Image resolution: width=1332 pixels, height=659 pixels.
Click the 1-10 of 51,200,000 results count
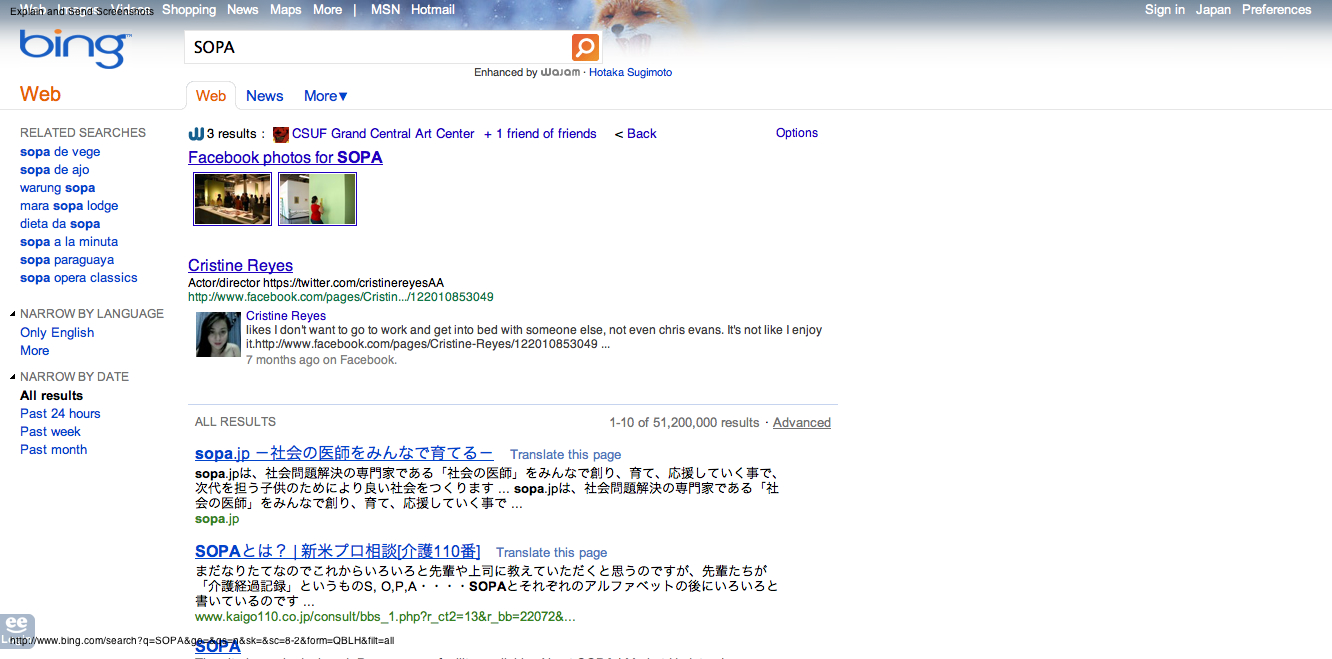685,423
